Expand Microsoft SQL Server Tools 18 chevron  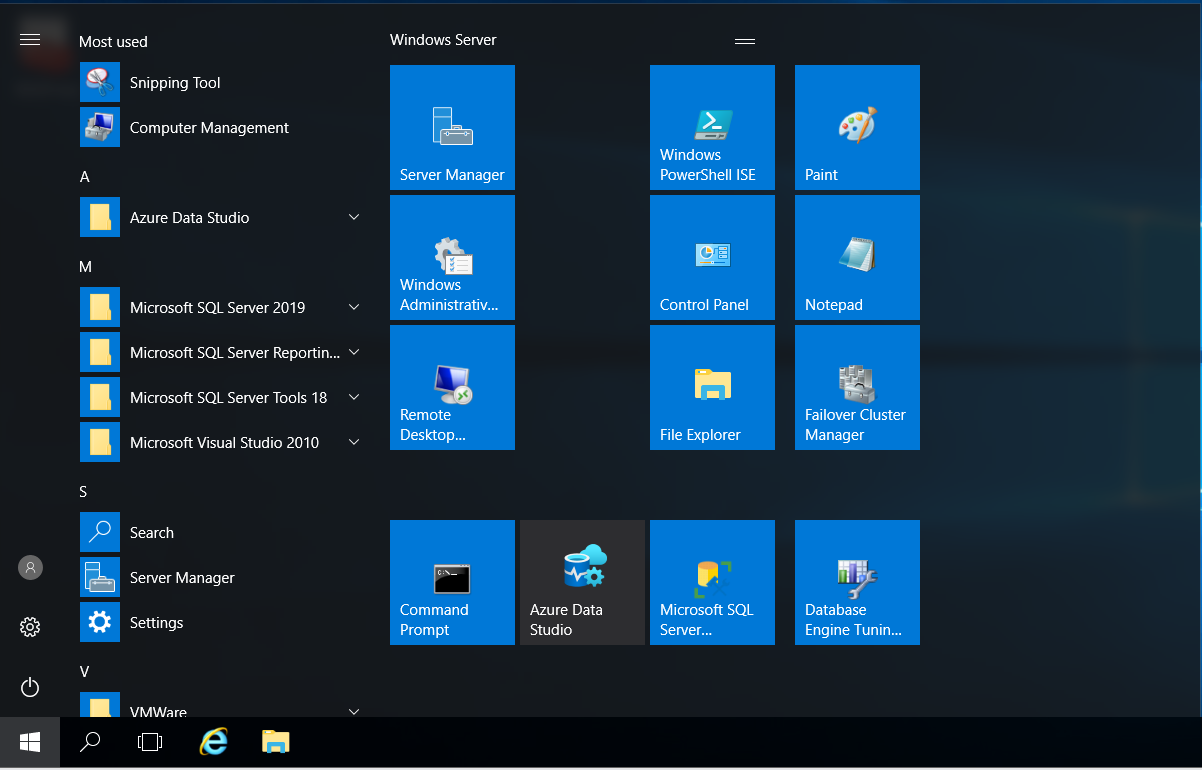(354, 397)
